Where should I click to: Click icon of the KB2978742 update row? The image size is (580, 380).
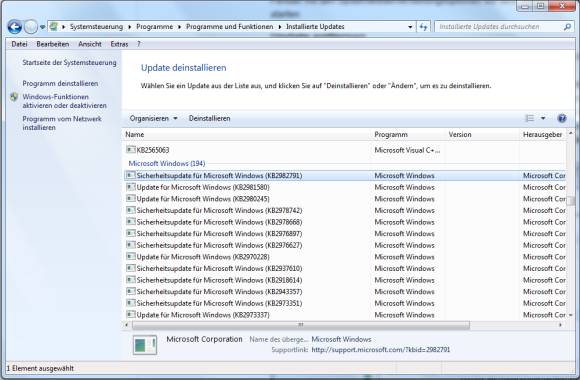pos(131,210)
